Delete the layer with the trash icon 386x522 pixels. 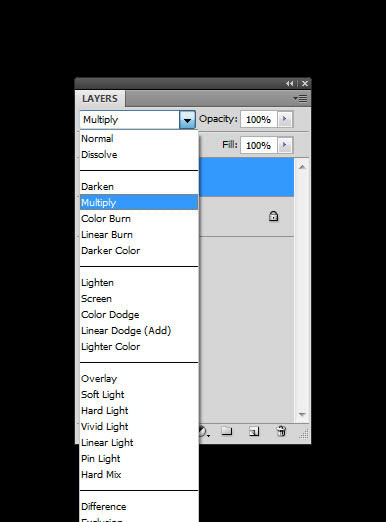coord(281,431)
